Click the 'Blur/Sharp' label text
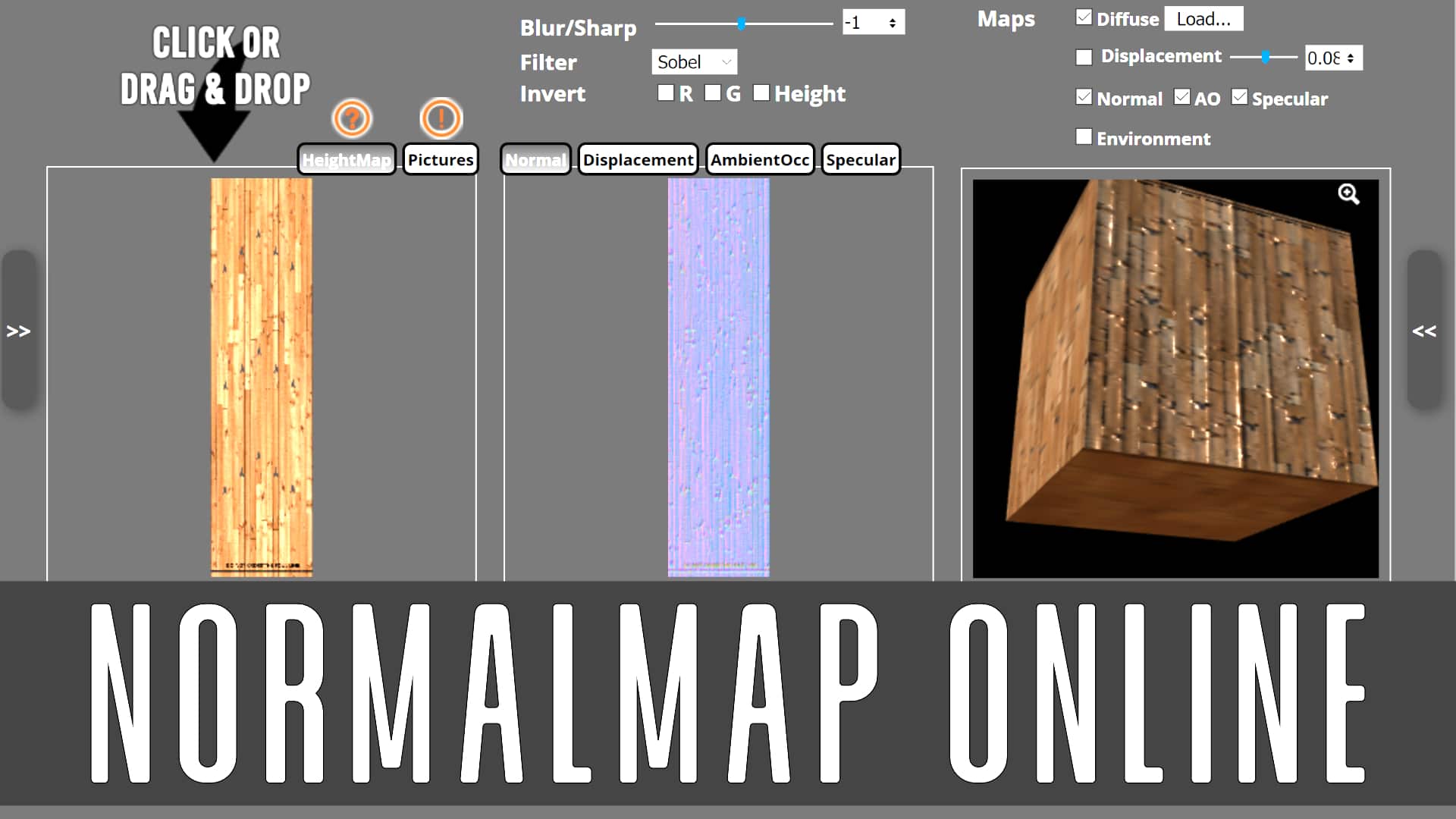 [578, 28]
